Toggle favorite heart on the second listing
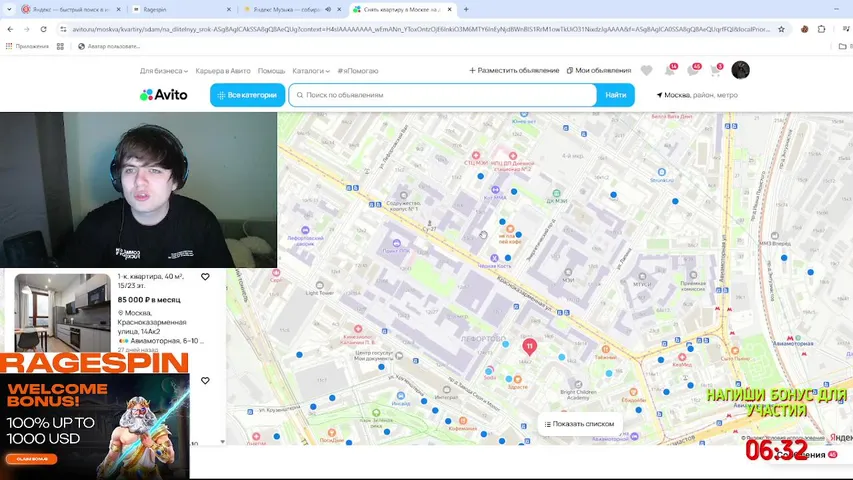Image resolution: width=853 pixels, height=480 pixels. (205, 380)
